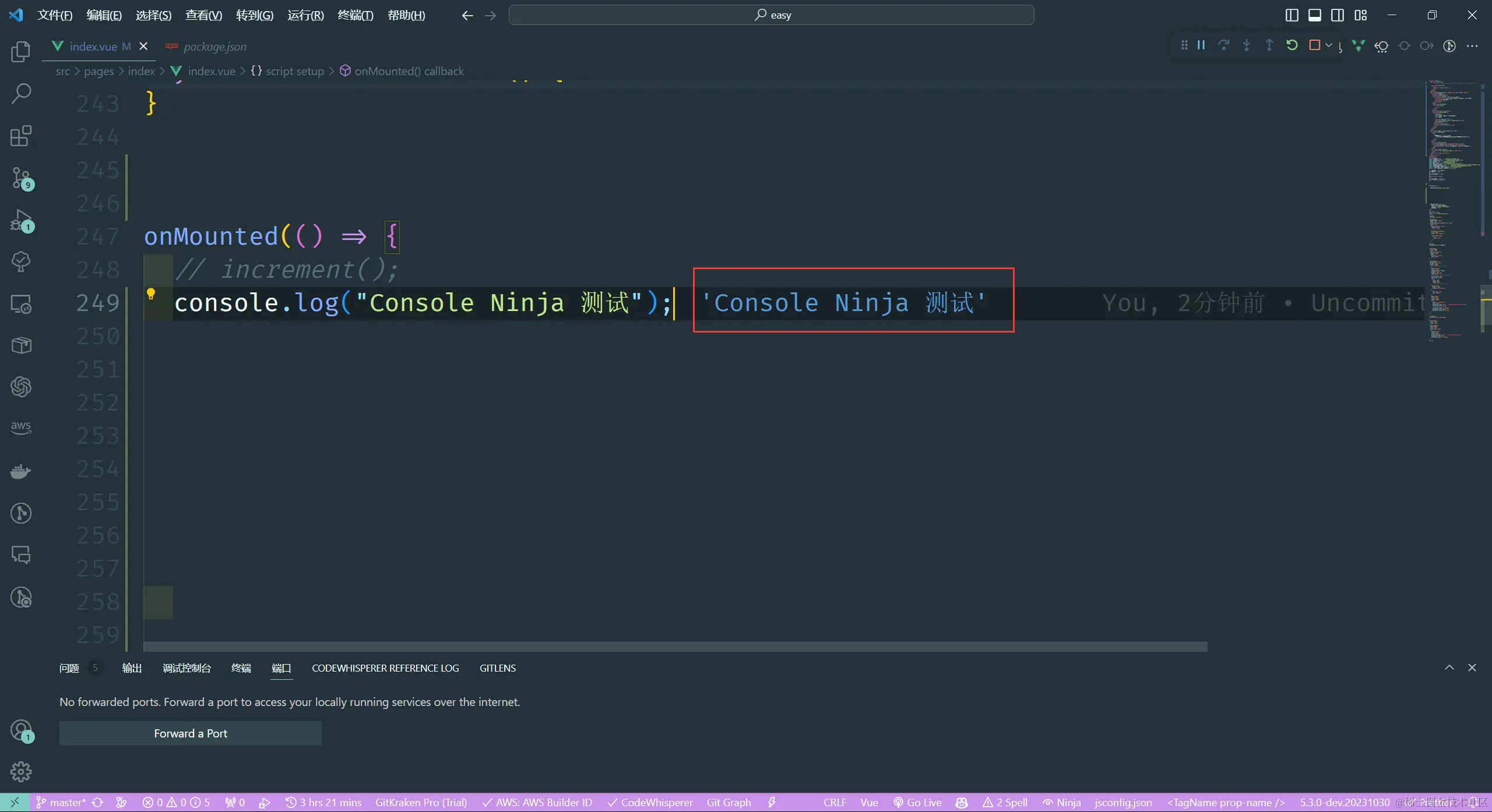Viewport: 1492px width, 812px height.
Task: Open the Search view in the activity bar
Action: coord(21,94)
